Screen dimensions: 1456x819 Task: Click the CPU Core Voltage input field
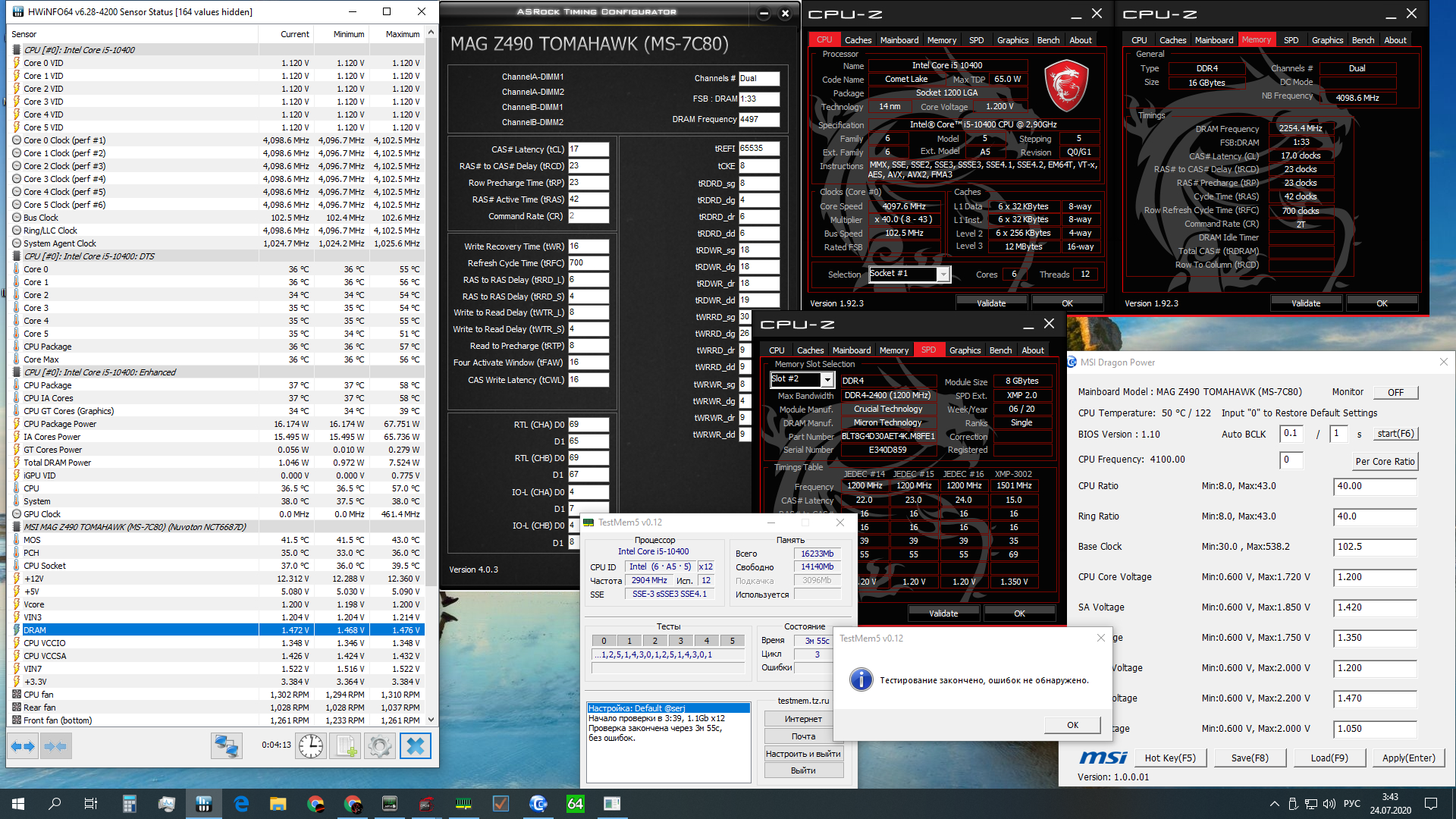pyautogui.click(x=1374, y=577)
